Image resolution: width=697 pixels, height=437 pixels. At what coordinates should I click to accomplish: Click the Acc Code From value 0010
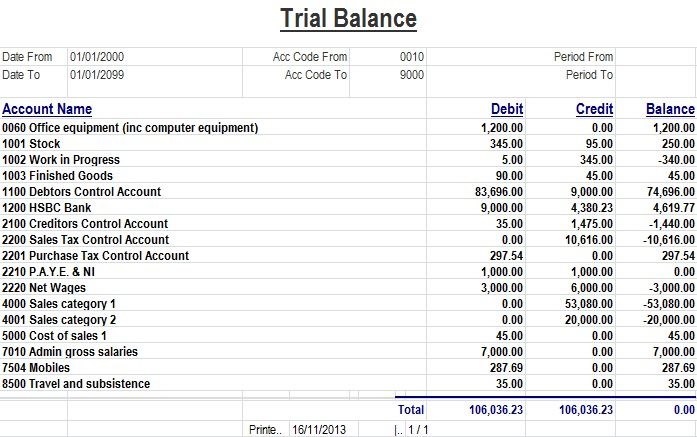(411, 57)
